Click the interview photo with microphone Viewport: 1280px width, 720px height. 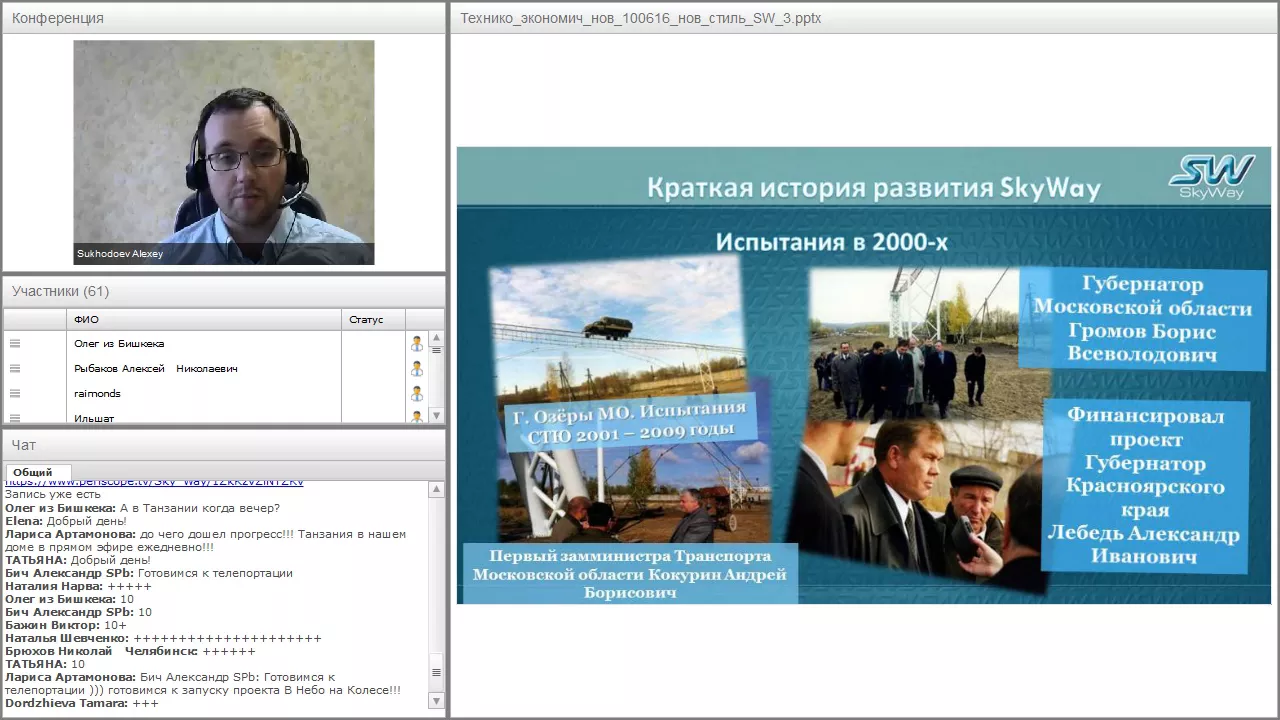[915, 505]
